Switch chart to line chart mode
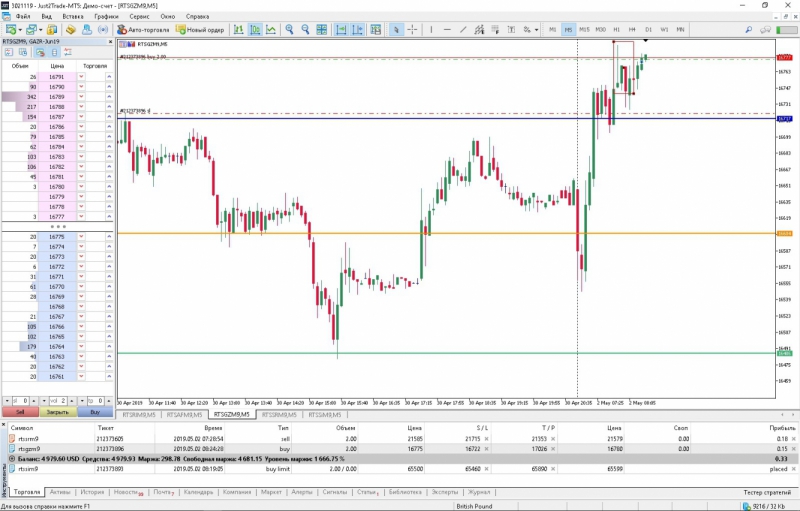Viewport: 800px width, 511px height. (271, 30)
